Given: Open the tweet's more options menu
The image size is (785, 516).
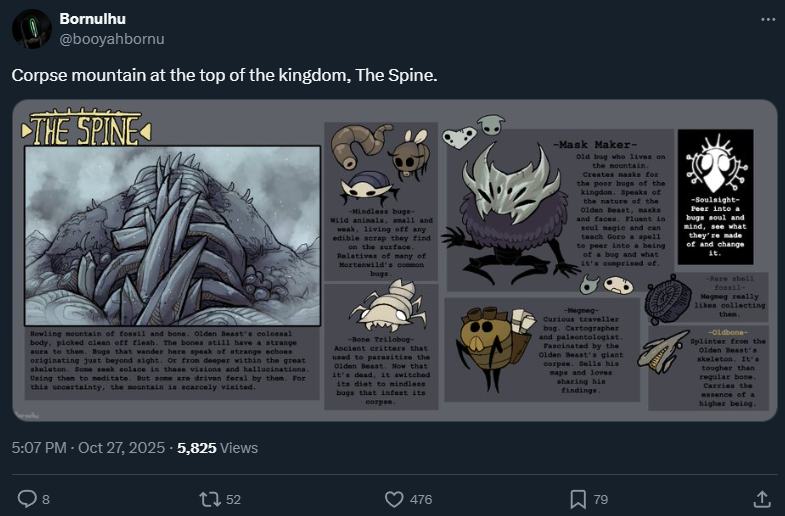Looking at the screenshot, I should [x=768, y=19].
